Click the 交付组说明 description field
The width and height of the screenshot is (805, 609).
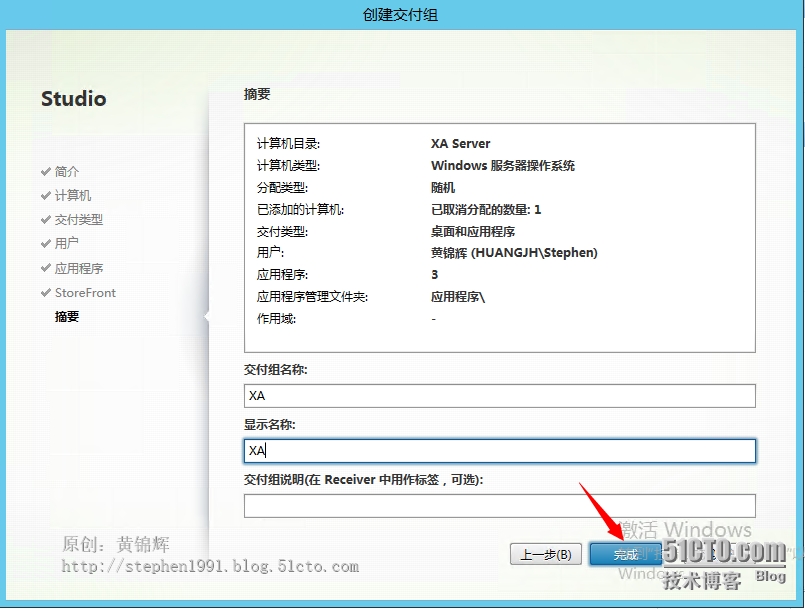(500, 506)
